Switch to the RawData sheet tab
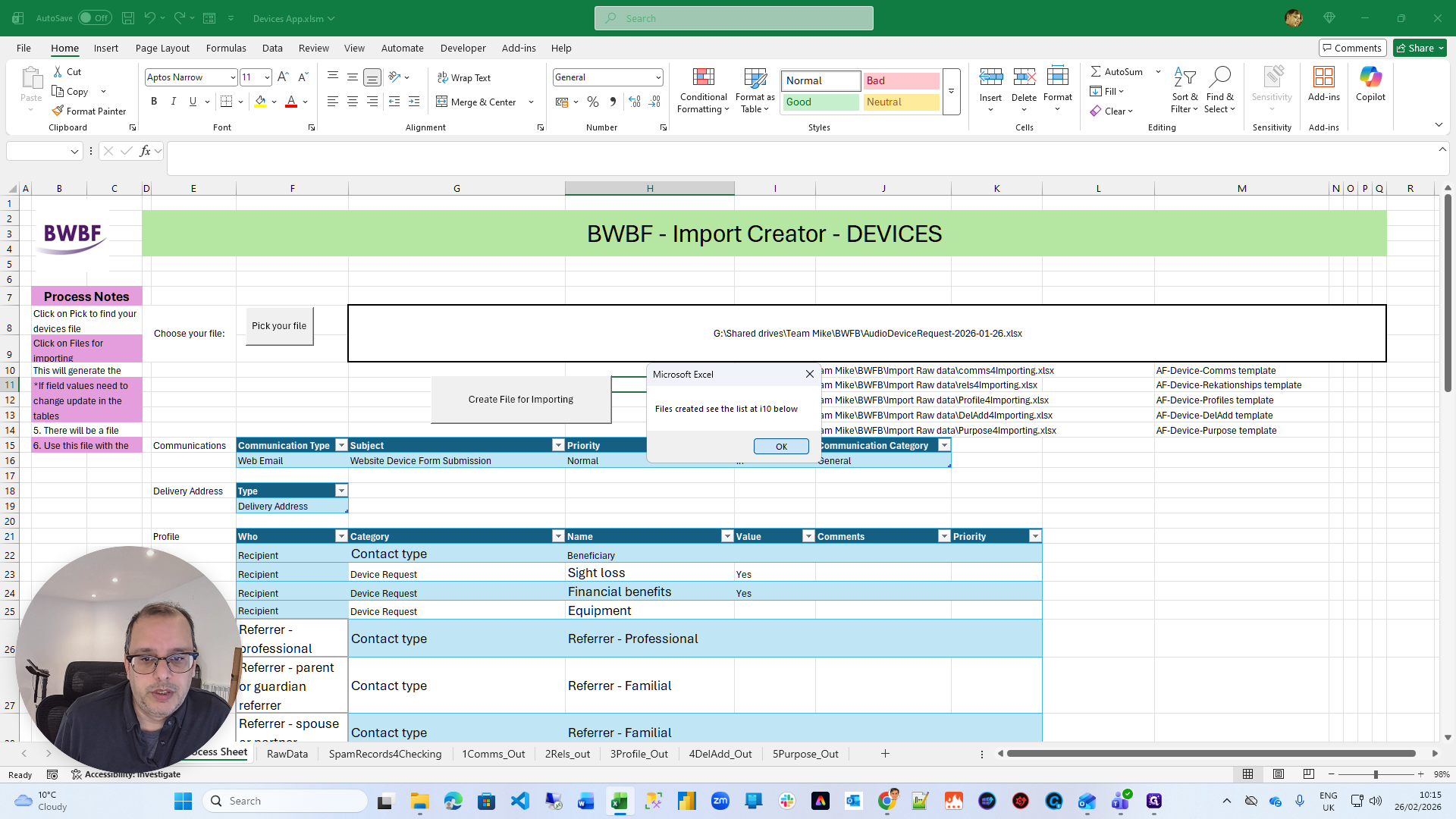Screen dimensions: 1456x819 [x=287, y=754]
